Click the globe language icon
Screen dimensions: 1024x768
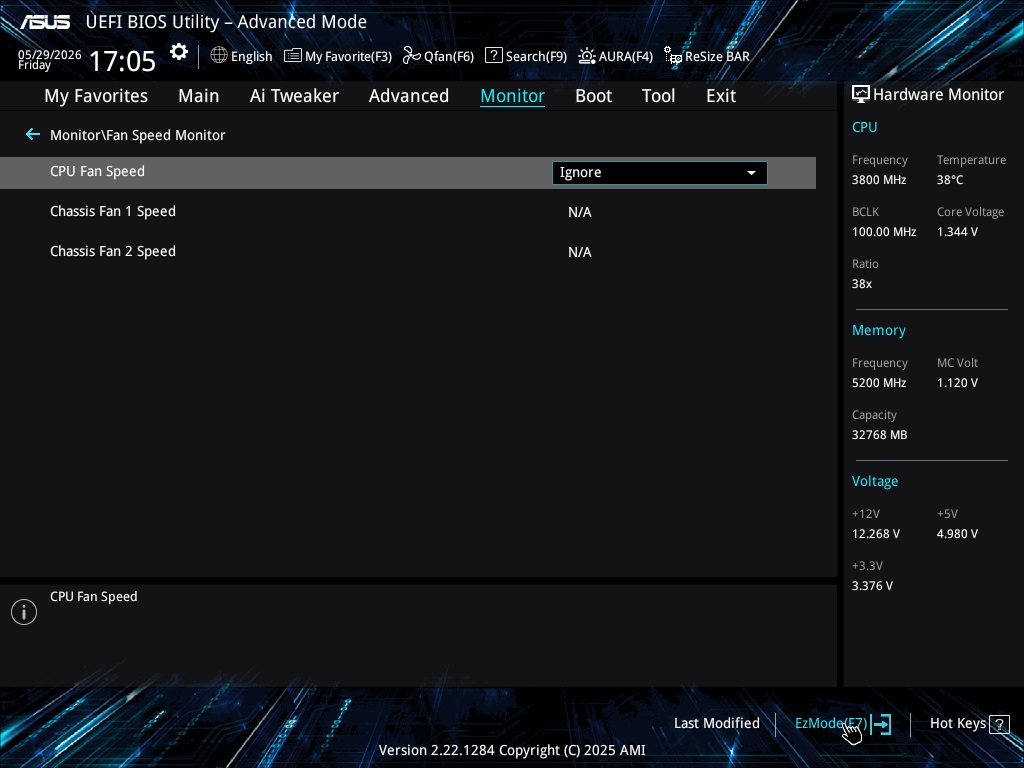pyautogui.click(x=219, y=56)
